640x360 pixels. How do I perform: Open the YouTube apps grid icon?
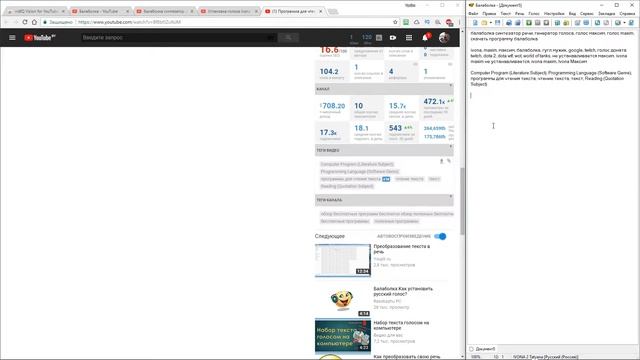click(x=409, y=38)
